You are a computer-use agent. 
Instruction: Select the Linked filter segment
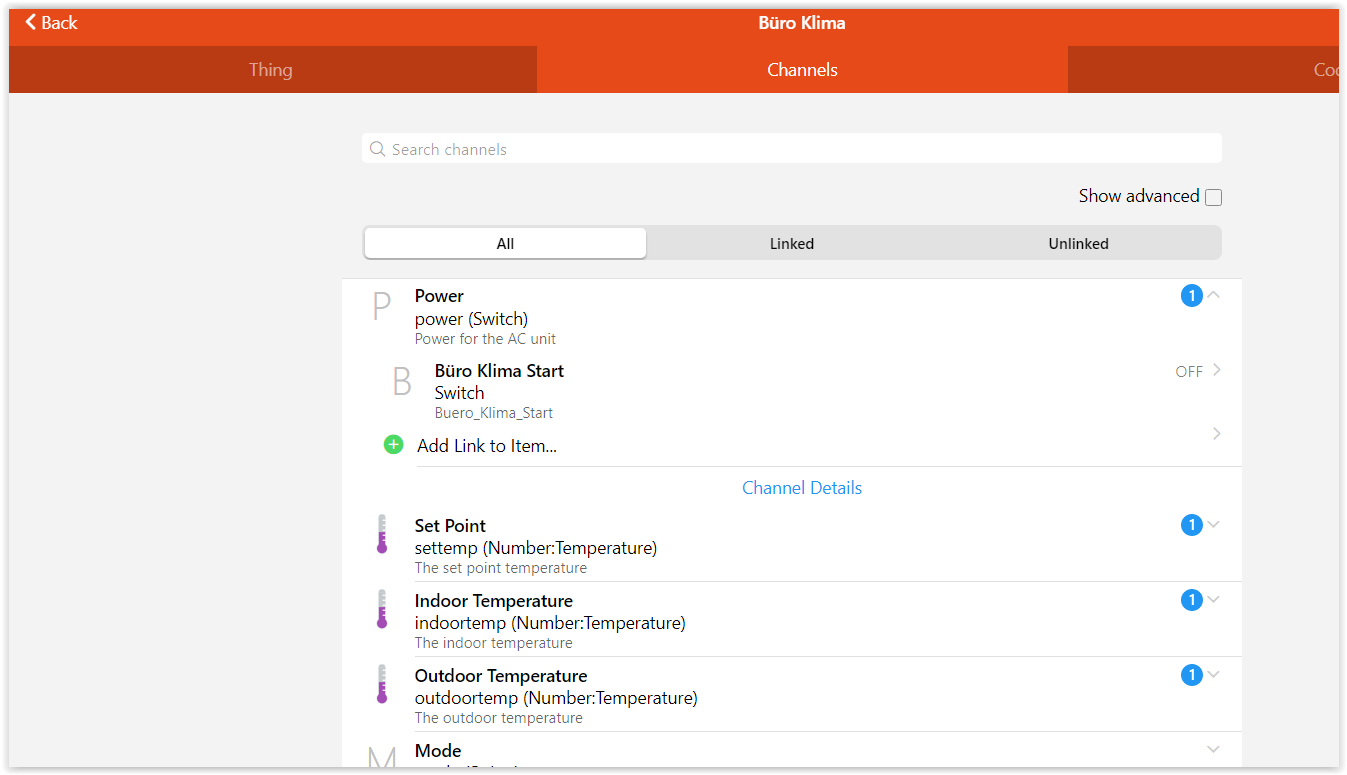pyautogui.click(x=791, y=243)
